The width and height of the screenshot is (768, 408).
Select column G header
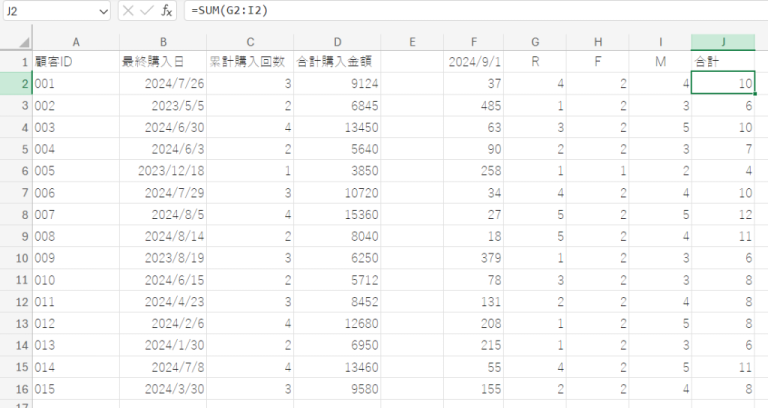tap(535, 41)
